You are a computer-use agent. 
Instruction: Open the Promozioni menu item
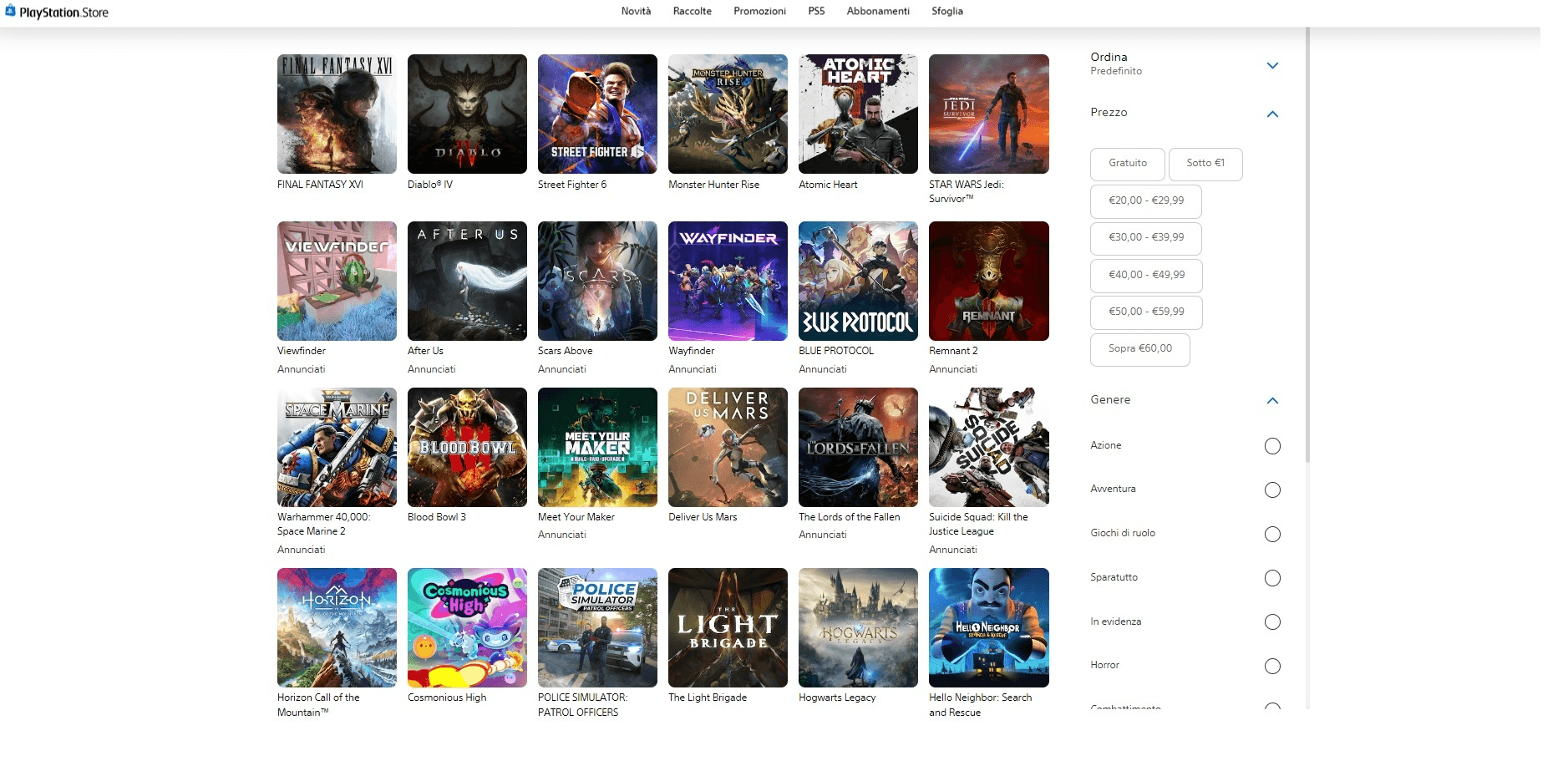(x=759, y=11)
